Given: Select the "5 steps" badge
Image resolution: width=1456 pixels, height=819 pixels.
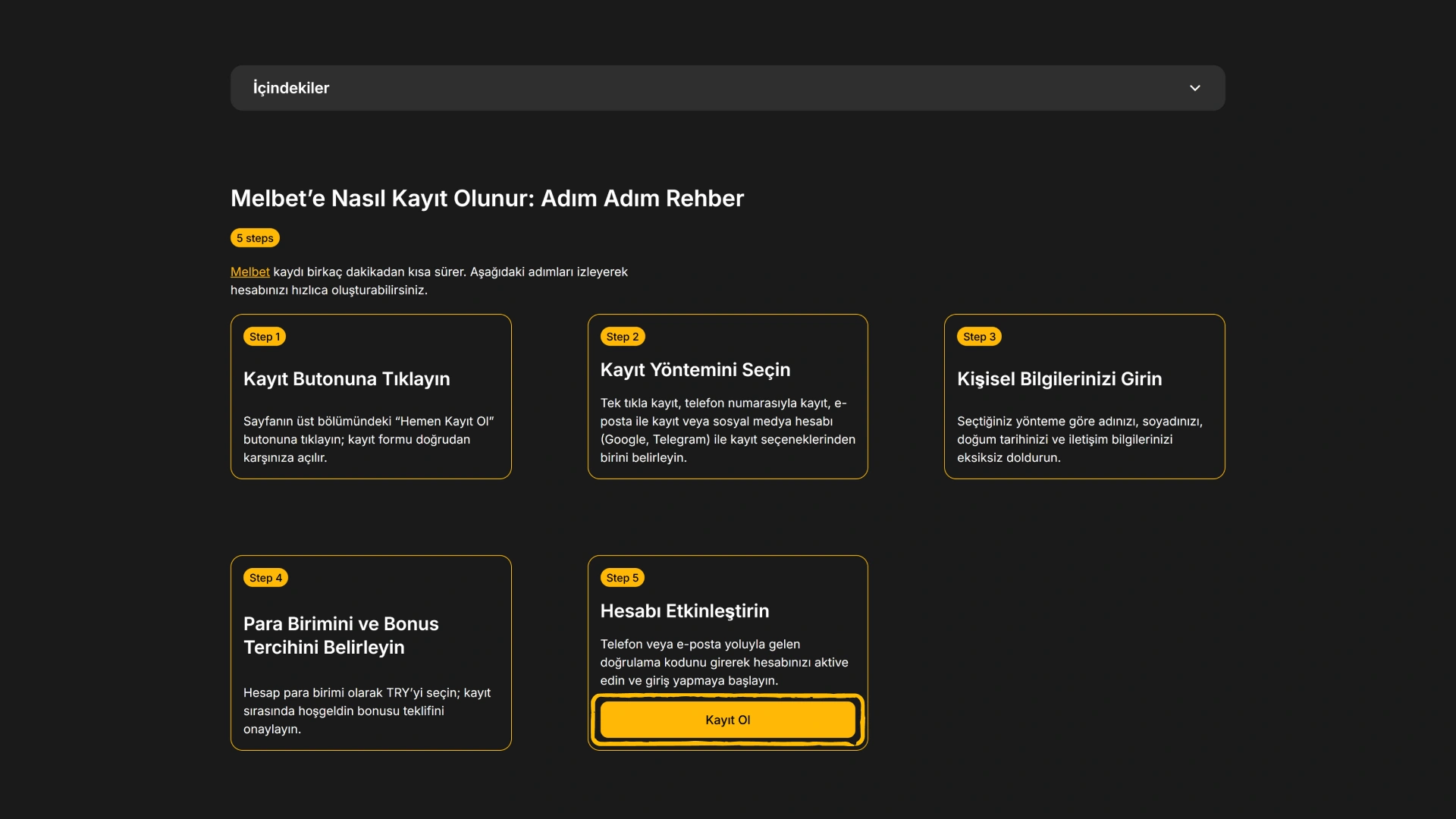Looking at the screenshot, I should pyautogui.click(x=255, y=238).
